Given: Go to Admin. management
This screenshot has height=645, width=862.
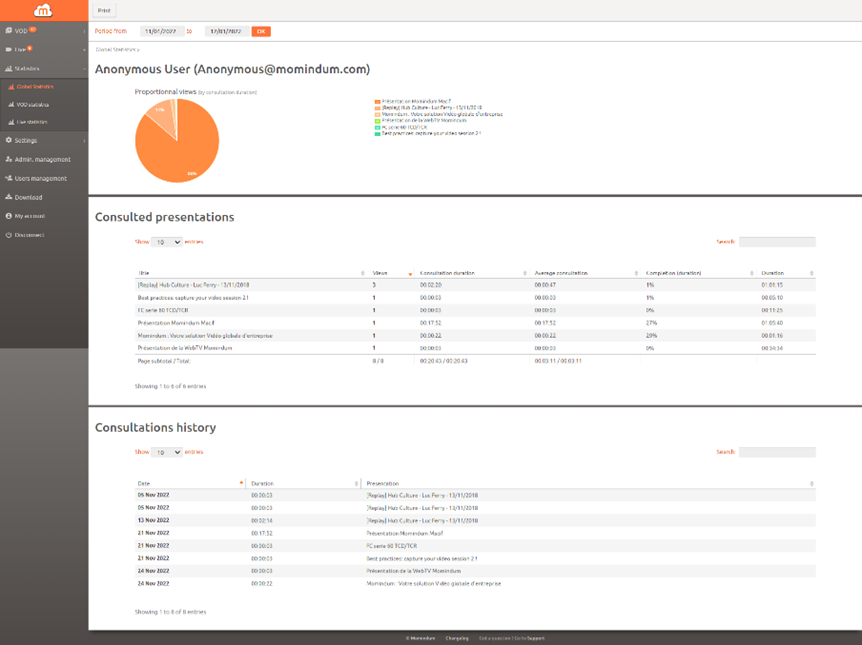Looking at the screenshot, I should (x=44, y=159).
